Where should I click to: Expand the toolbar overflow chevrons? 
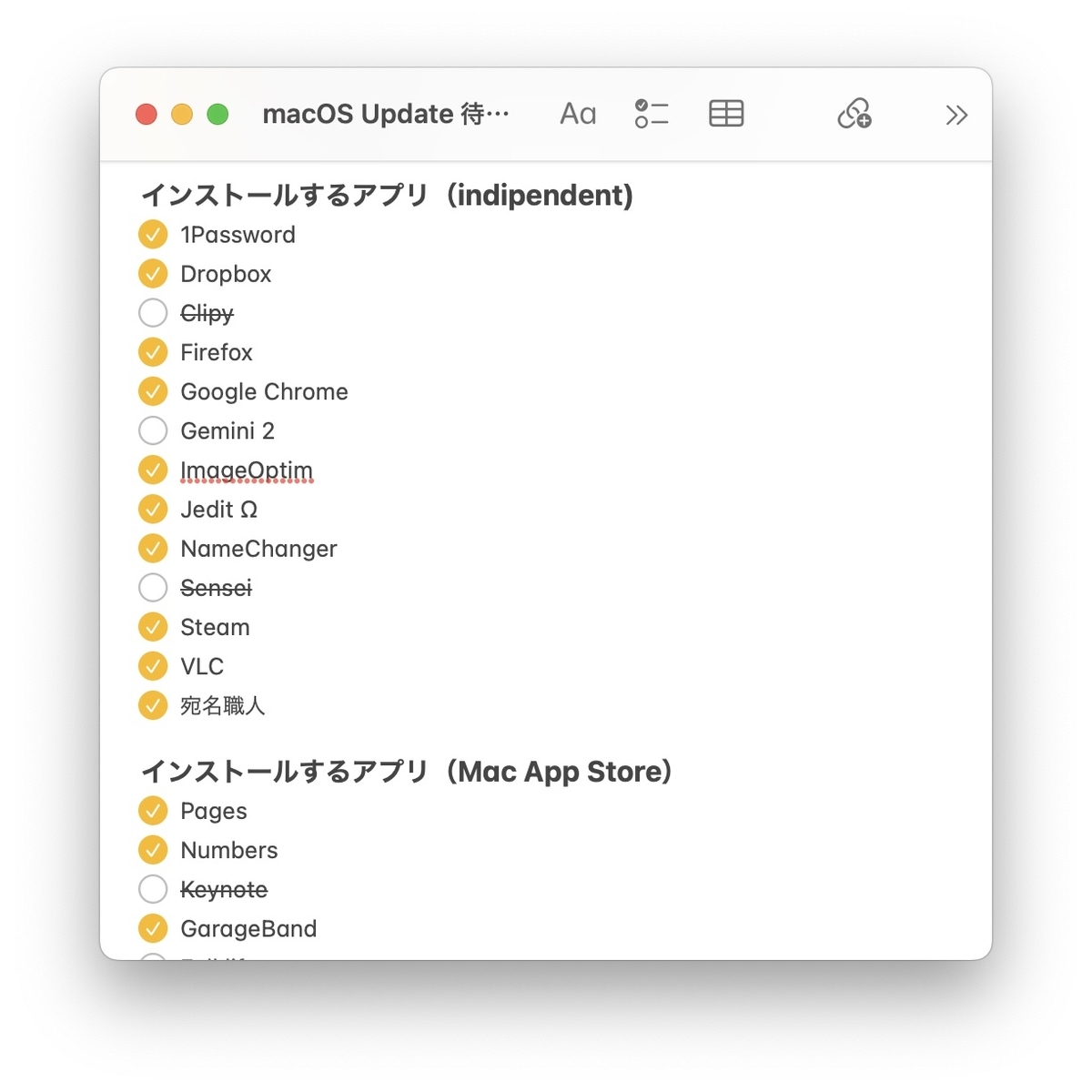click(x=956, y=115)
